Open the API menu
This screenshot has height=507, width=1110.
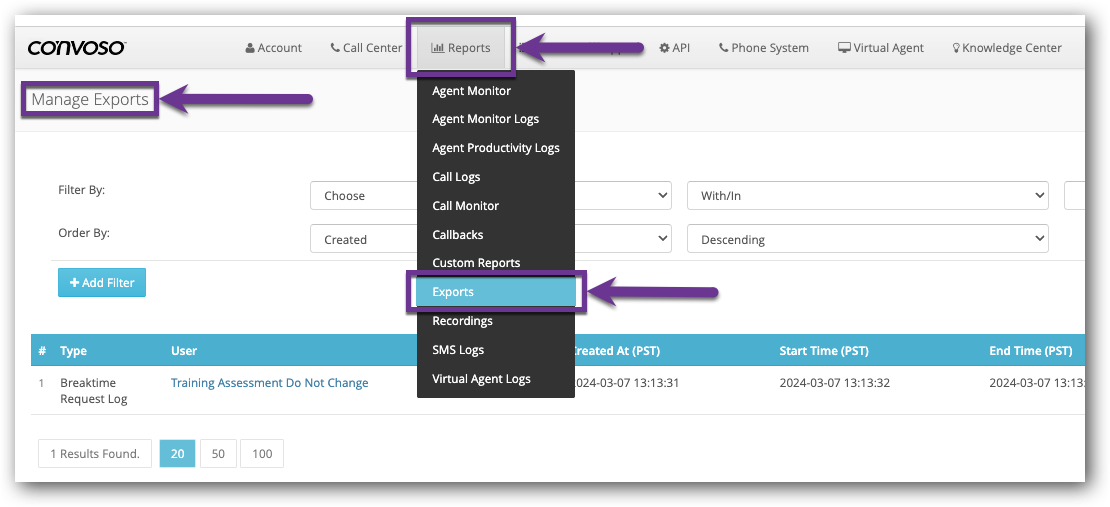[x=674, y=48]
